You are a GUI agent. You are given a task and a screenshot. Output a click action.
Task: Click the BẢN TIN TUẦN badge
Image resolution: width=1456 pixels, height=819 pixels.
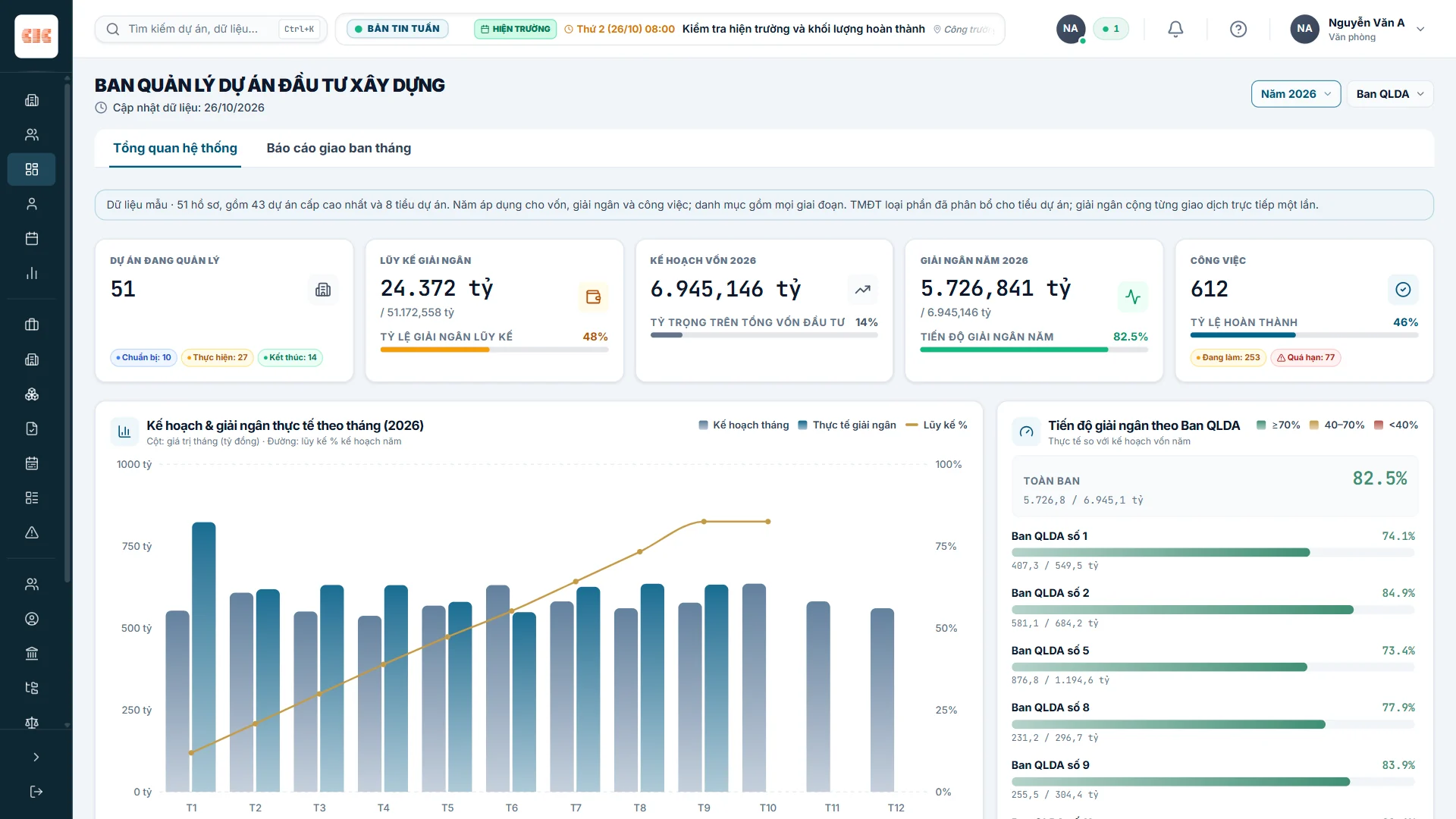click(398, 29)
